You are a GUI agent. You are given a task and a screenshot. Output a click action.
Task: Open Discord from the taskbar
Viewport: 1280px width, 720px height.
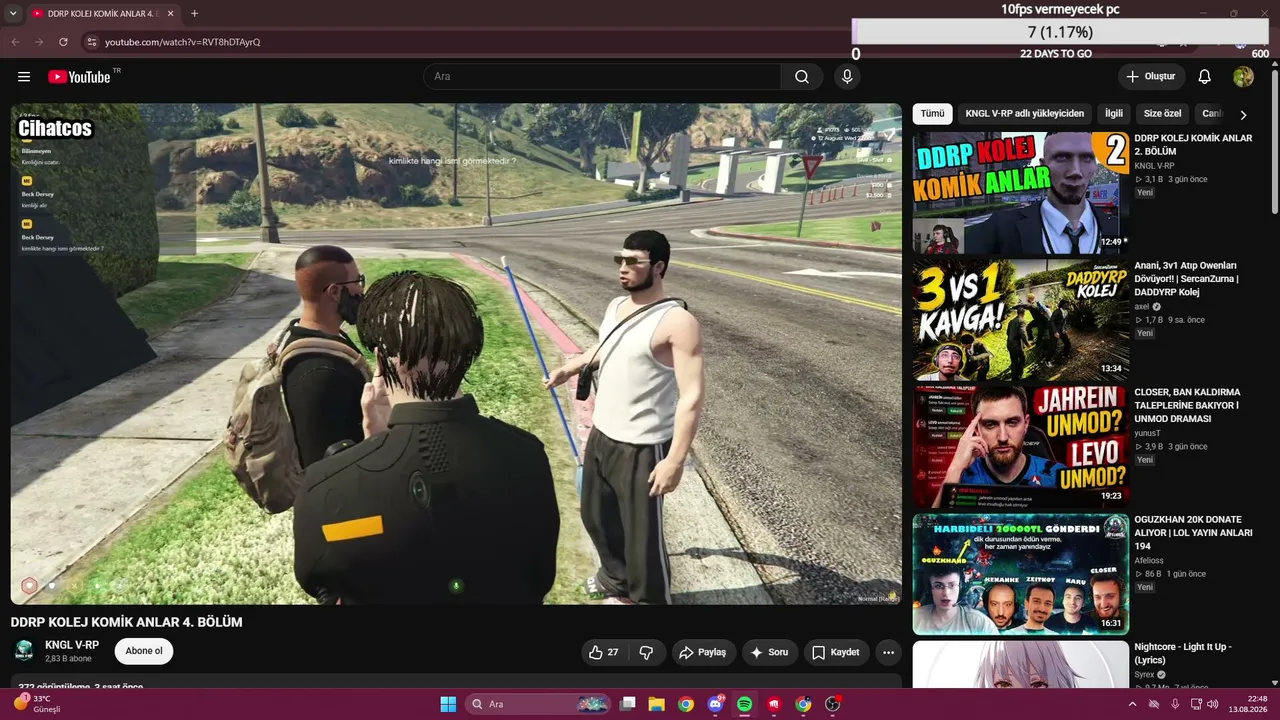715,704
